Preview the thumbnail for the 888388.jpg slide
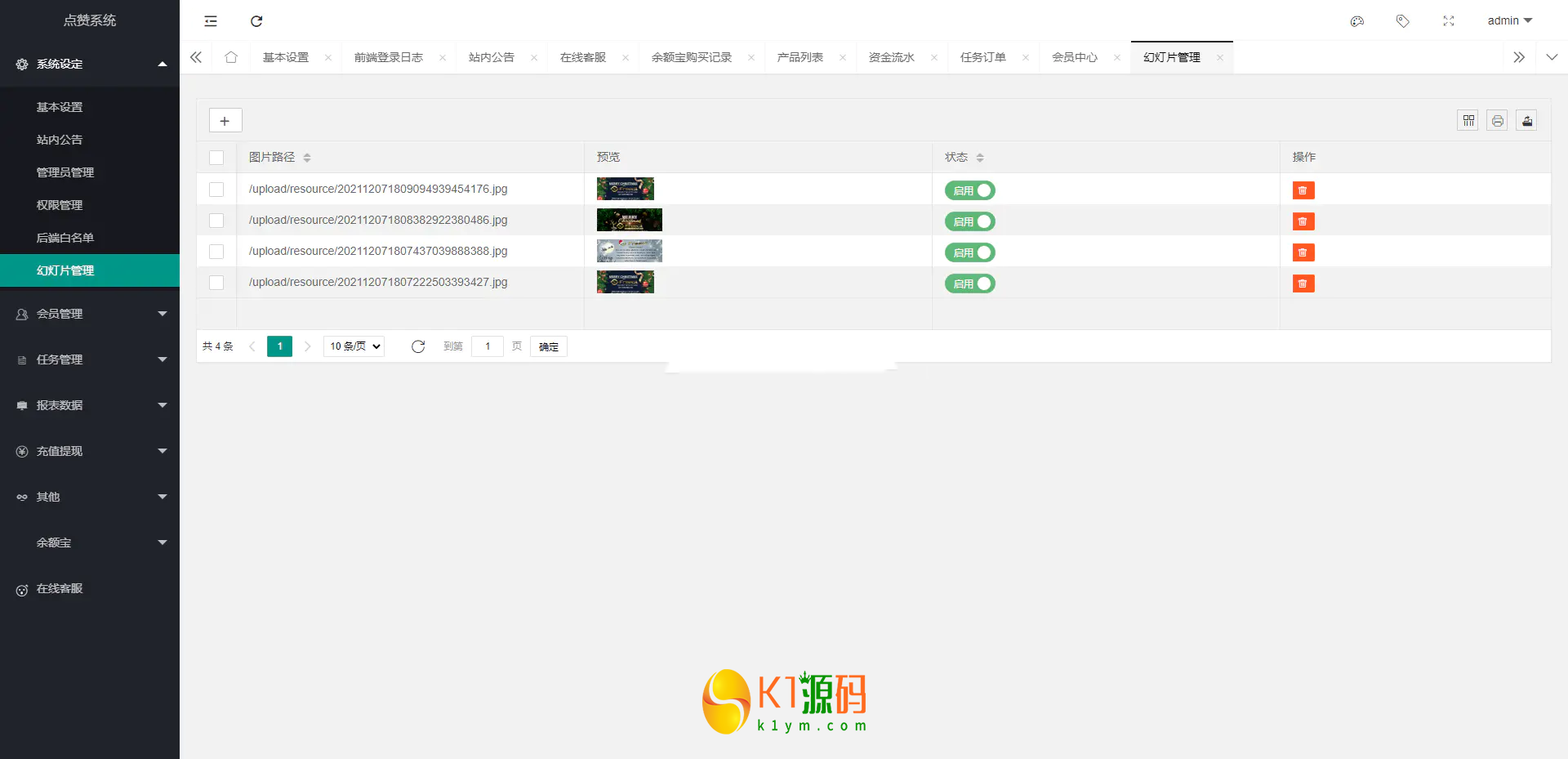Screen dimensions: 1568x759 coord(630,251)
